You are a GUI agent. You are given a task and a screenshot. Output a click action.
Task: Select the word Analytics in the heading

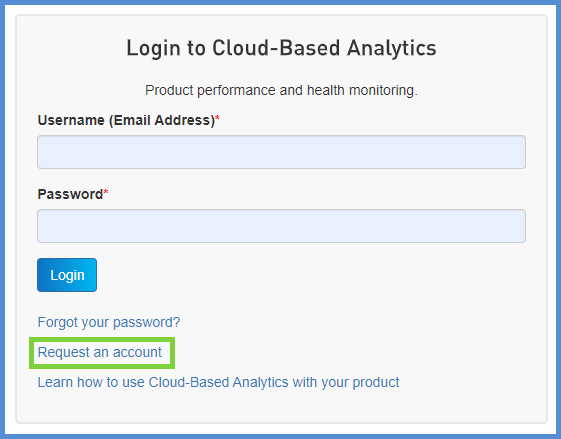(x=392, y=48)
